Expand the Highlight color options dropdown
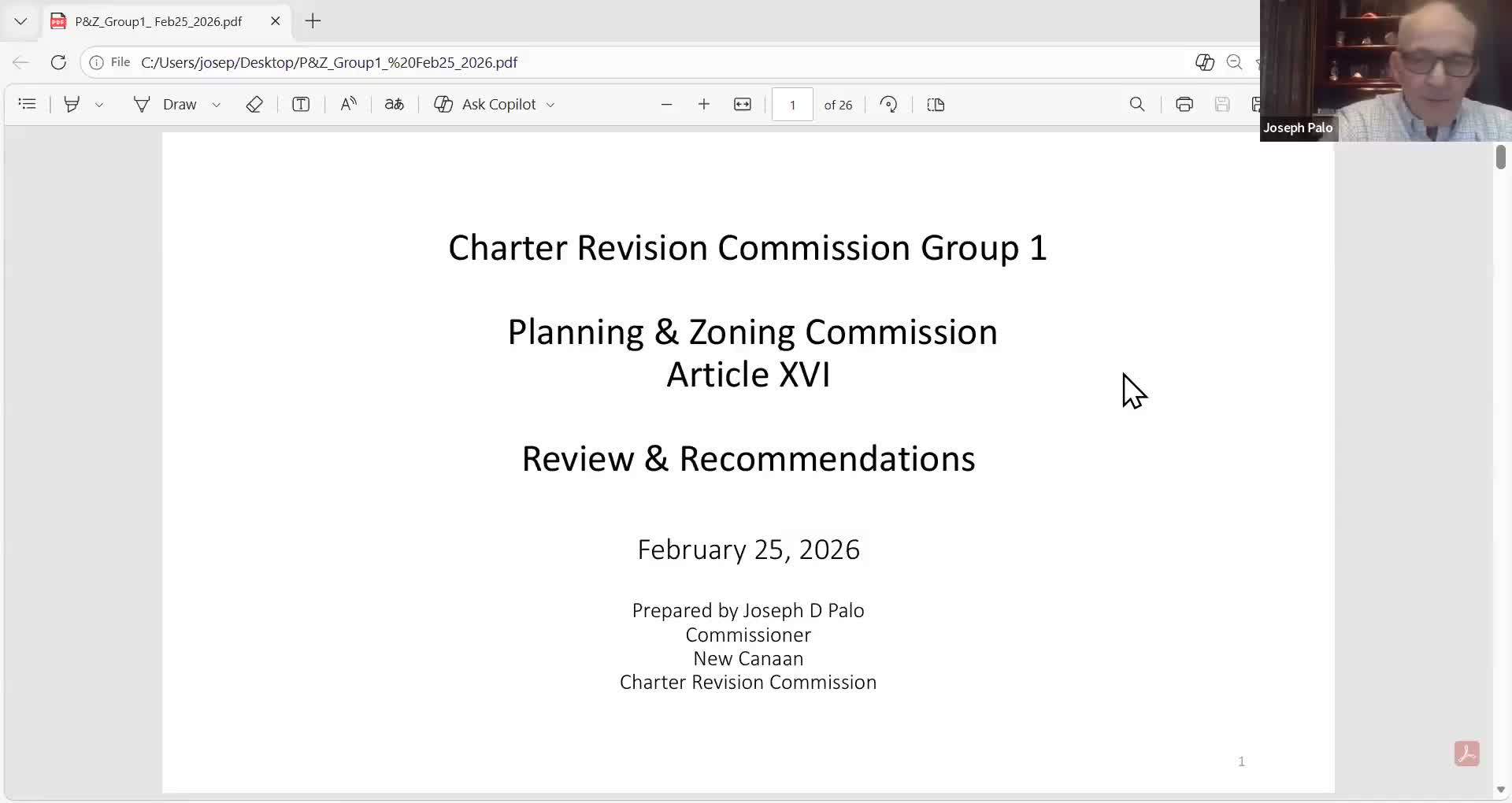Image resolution: width=1512 pixels, height=803 pixels. click(99, 104)
